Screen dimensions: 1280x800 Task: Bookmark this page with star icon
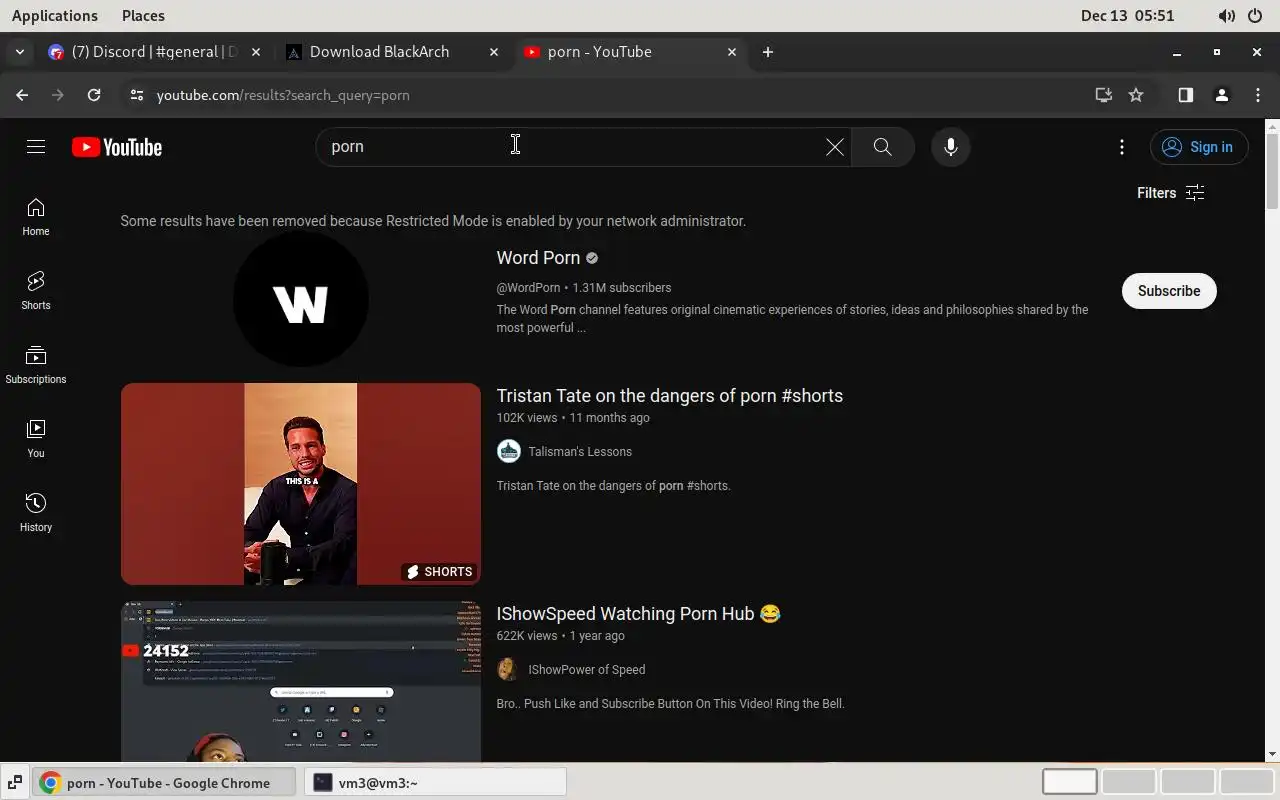point(1136,95)
